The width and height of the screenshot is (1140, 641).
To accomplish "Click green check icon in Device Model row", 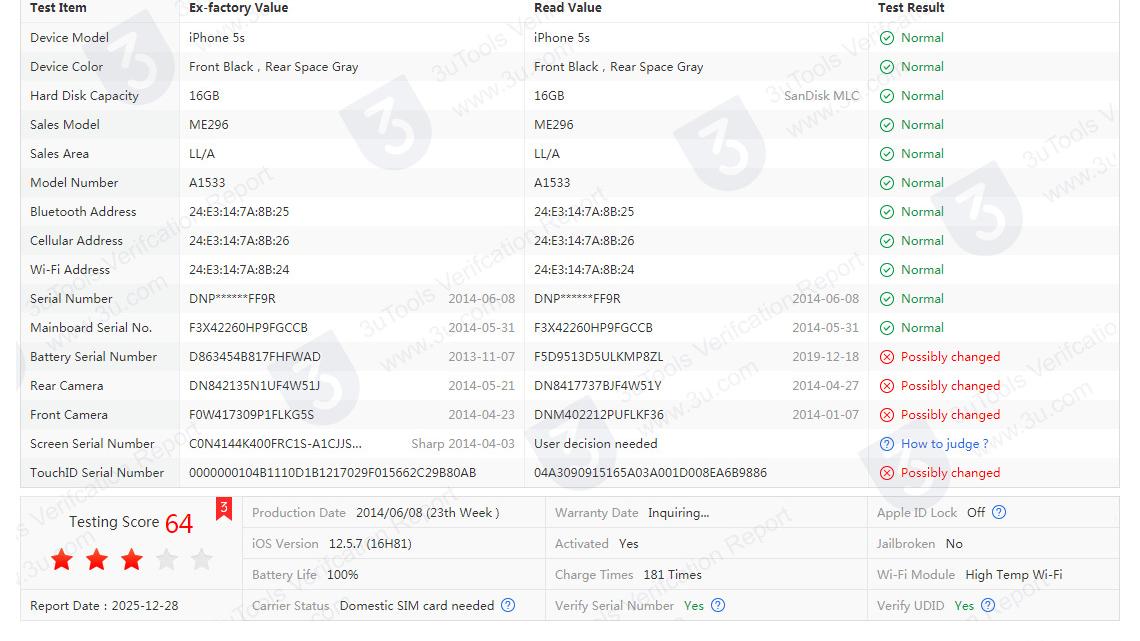I will (886, 38).
